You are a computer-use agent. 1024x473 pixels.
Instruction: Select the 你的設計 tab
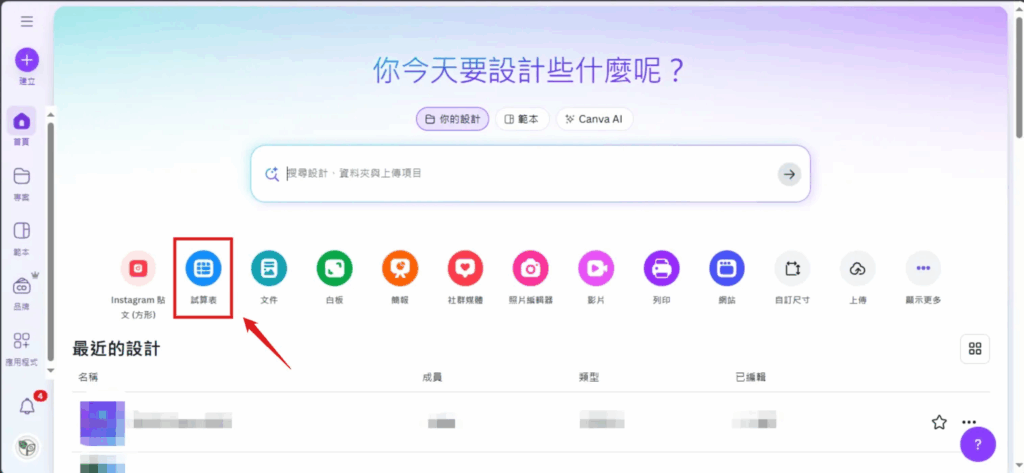click(453, 120)
